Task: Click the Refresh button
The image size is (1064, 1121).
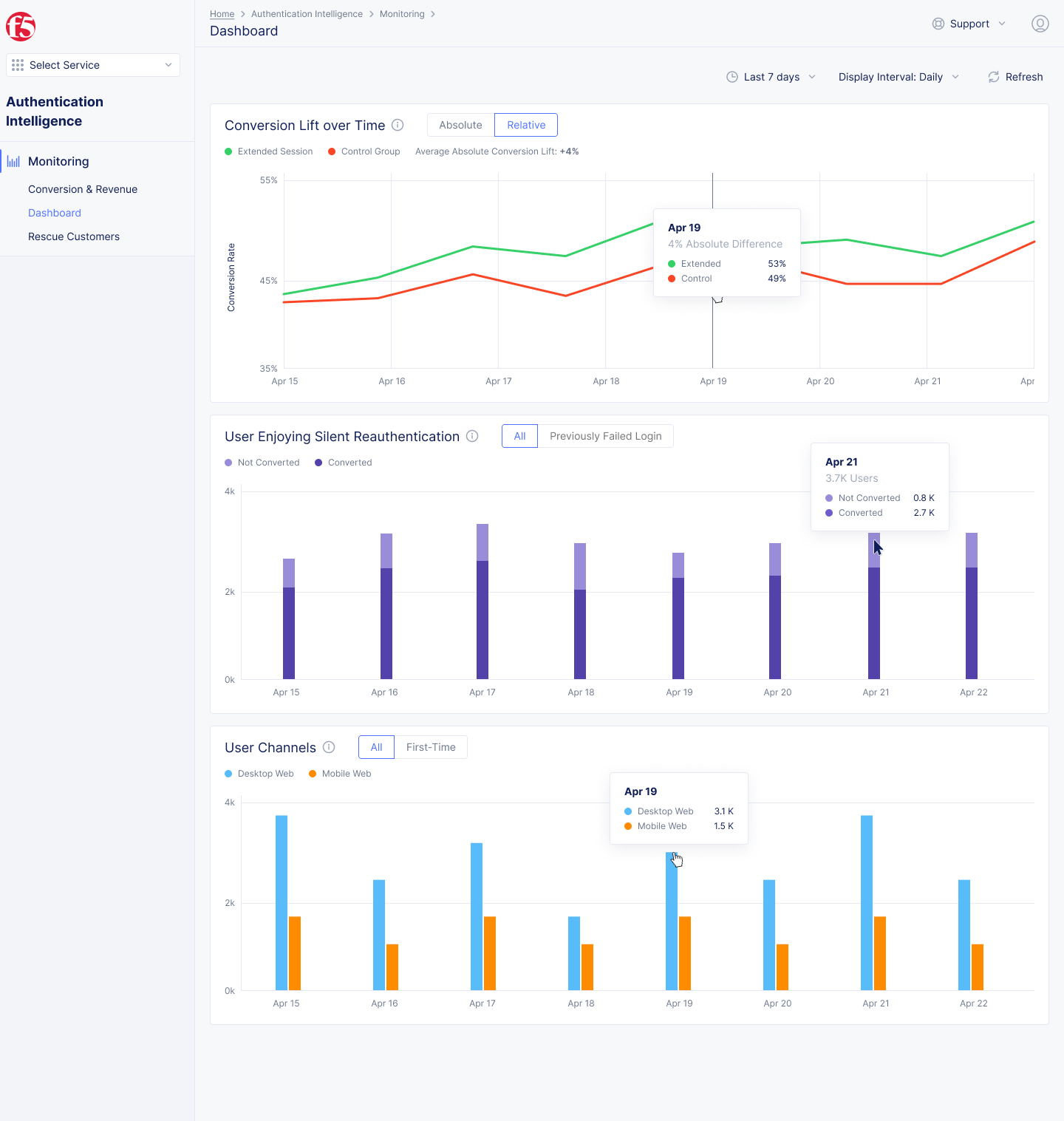Action: pos(1015,76)
